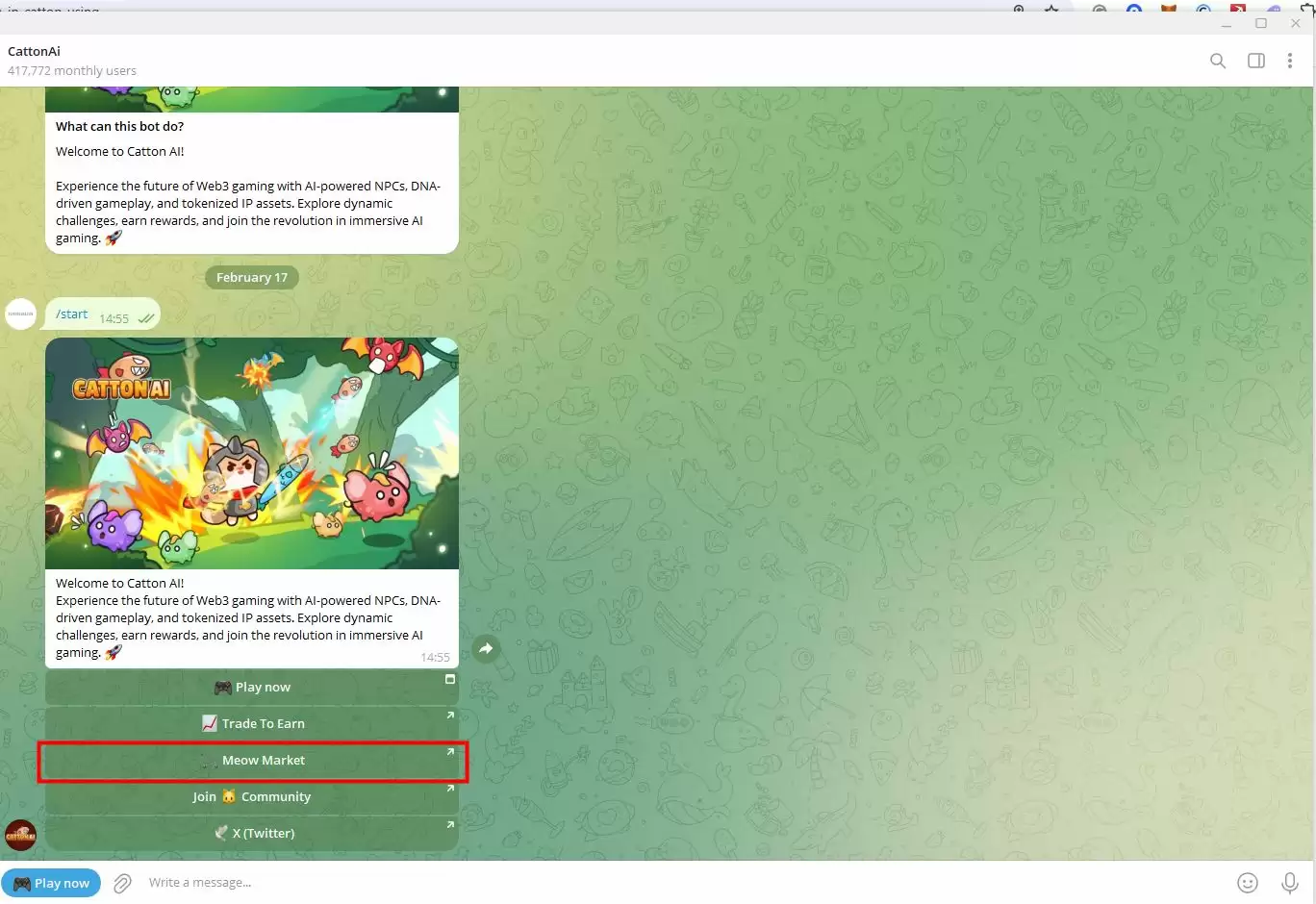Image resolution: width=1316 pixels, height=904 pixels.
Task: Click the forward arrow beside the welcome message
Action: click(487, 648)
